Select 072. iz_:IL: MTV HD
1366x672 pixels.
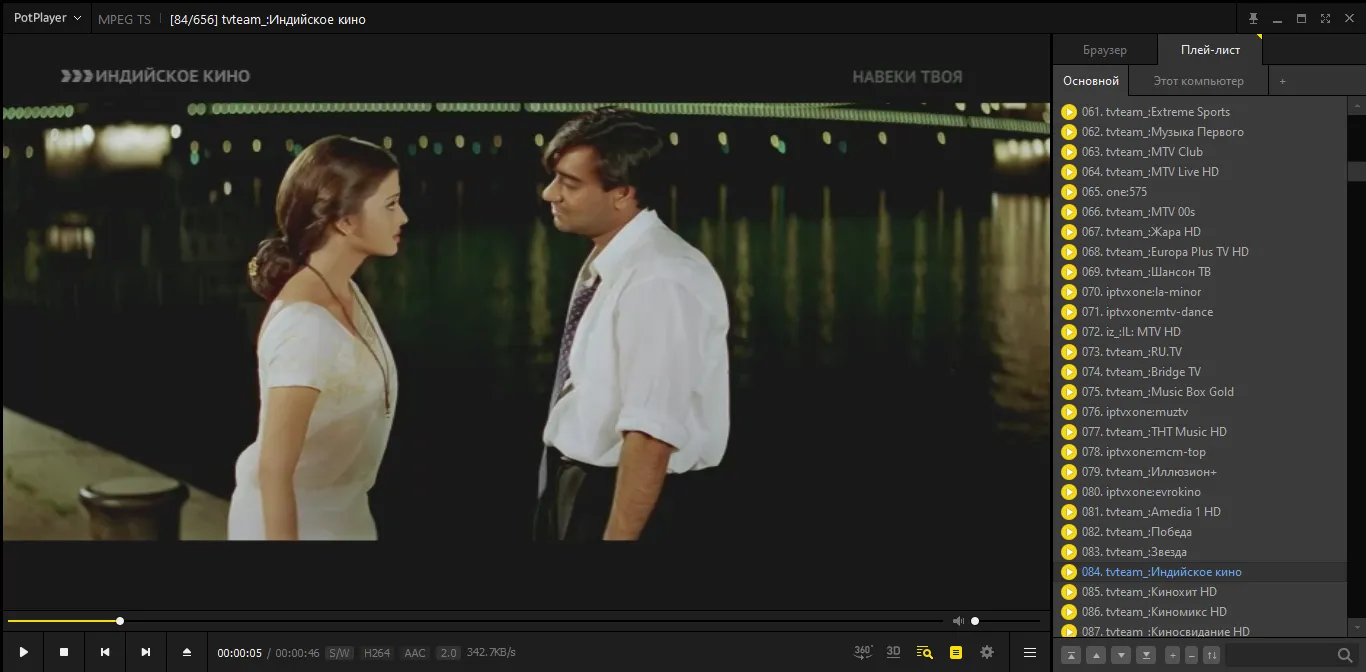[1200, 332]
